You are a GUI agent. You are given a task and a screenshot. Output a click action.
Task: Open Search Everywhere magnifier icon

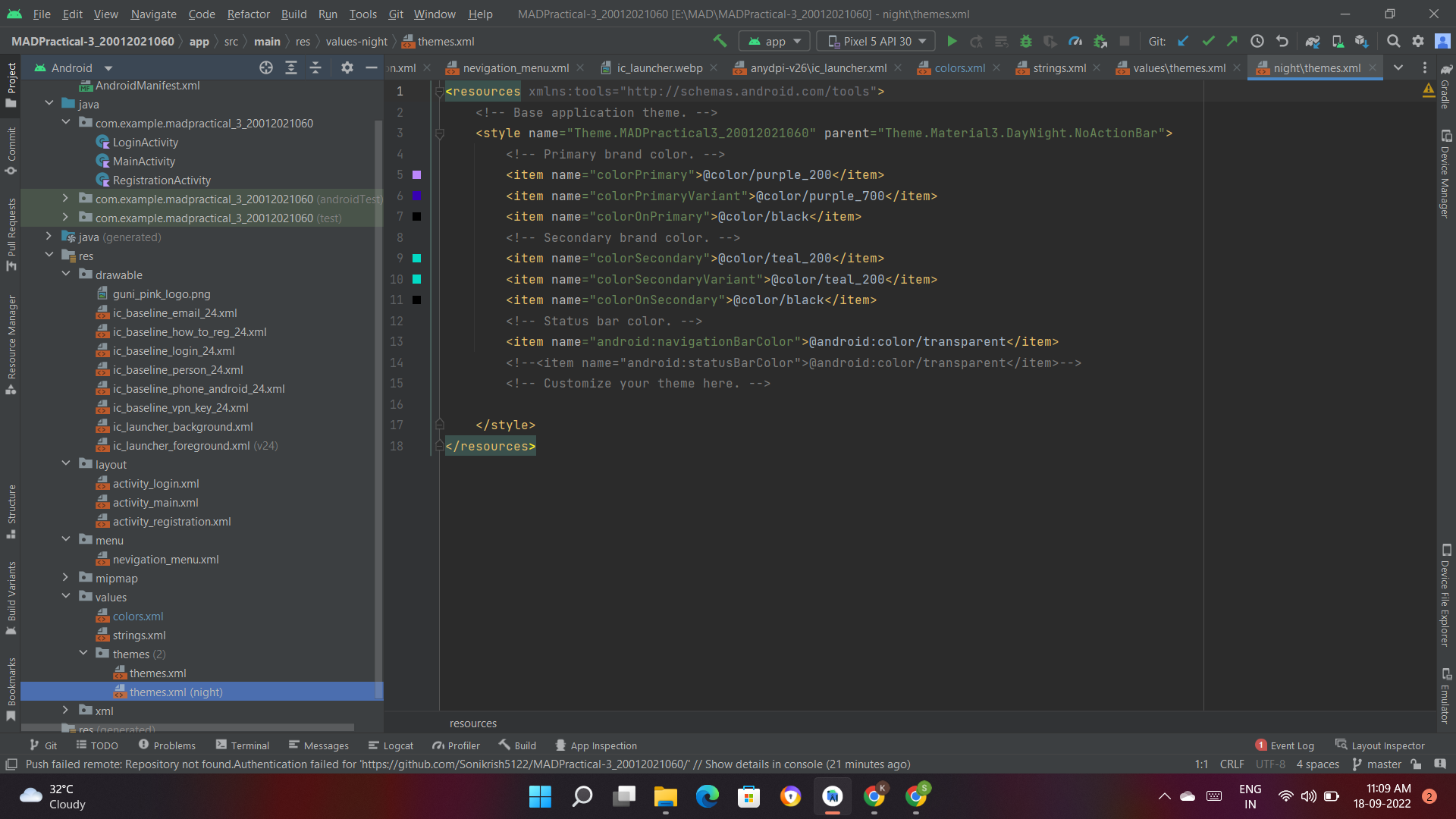click(x=1393, y=41)
